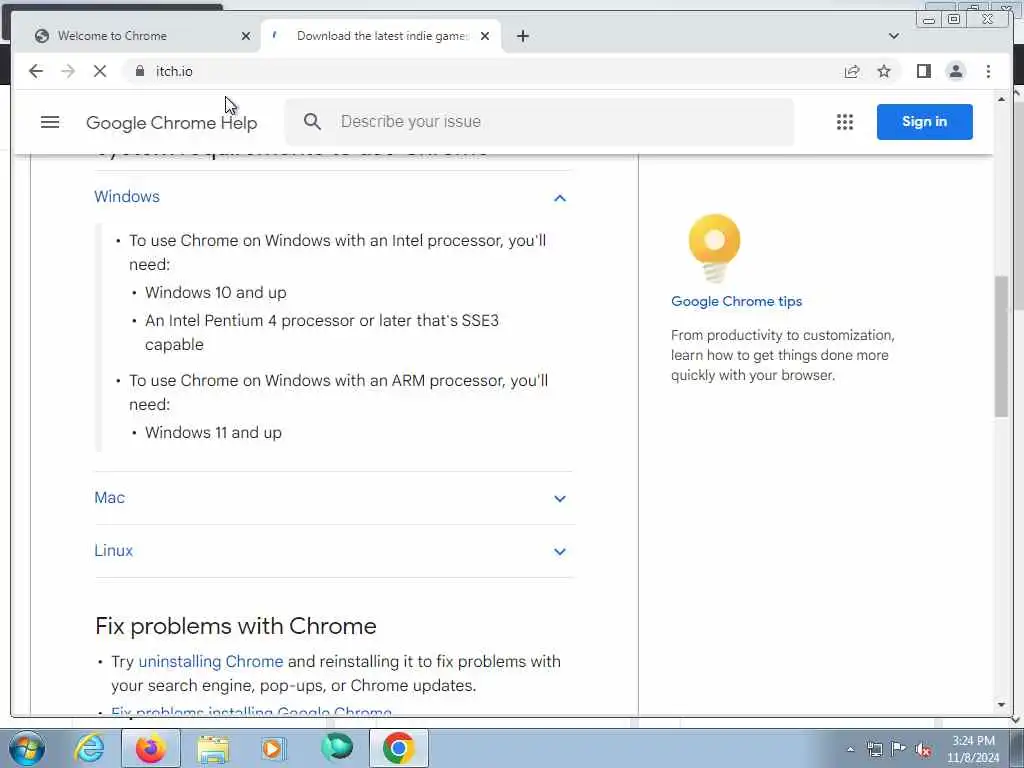Switch to Download the latest indie games tab
This screenshot has height=768, width=1024.
point(381,36)
